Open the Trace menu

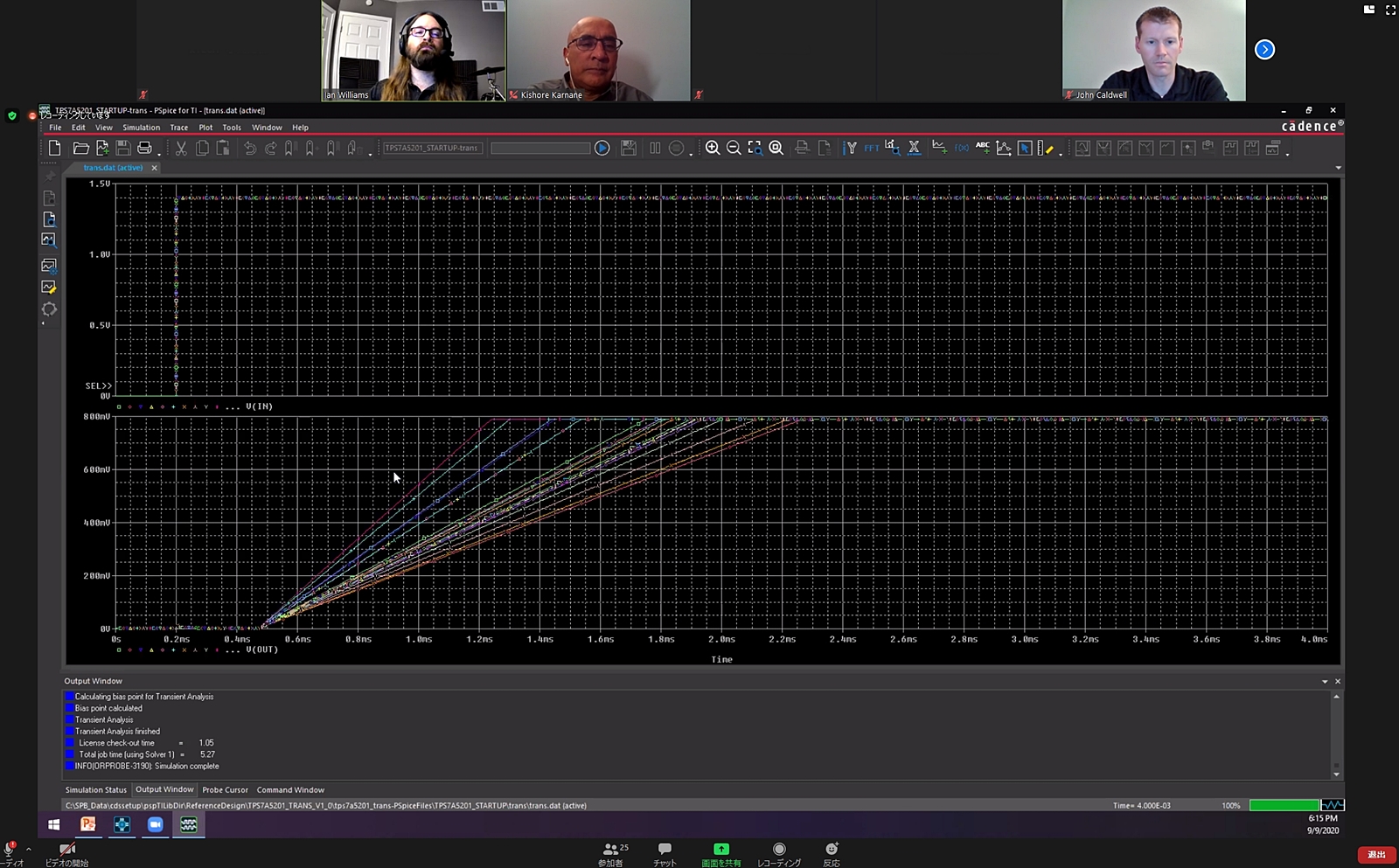pyautogui.click(x=179, y=128)
